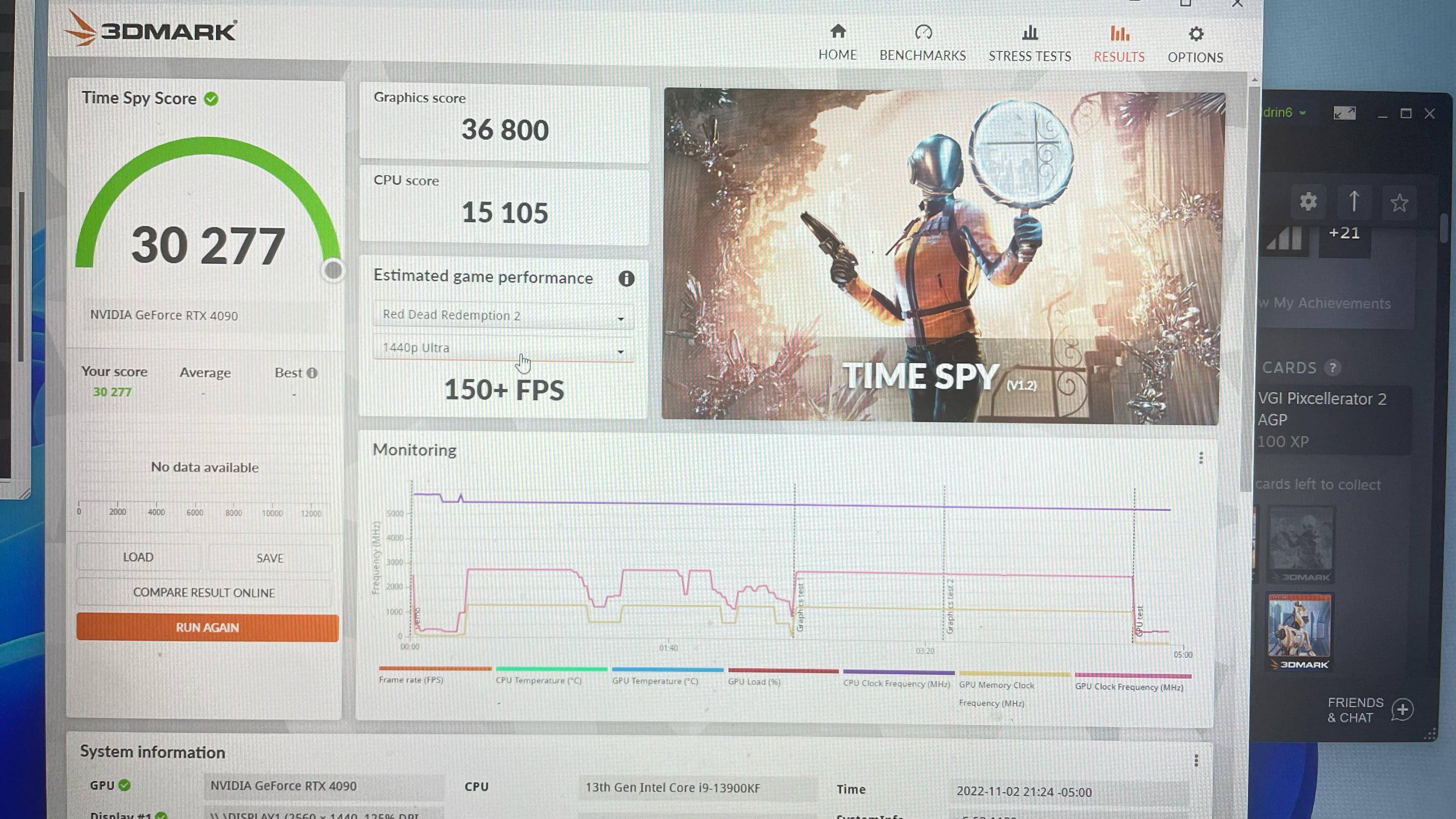
Task: Open Monitoring panel three-dot menu
Action: click(x=1201, y=457)
